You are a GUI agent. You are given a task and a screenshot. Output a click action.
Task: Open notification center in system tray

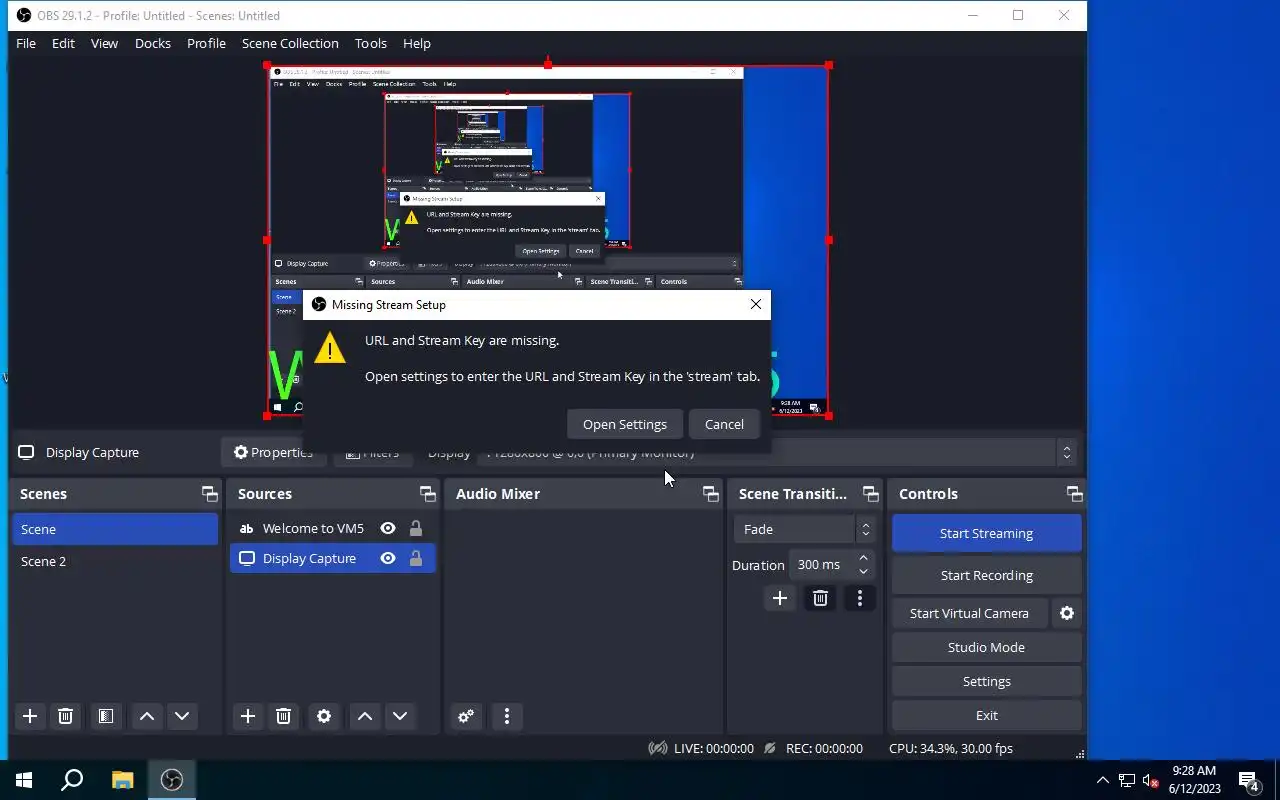click(1249, 781)
